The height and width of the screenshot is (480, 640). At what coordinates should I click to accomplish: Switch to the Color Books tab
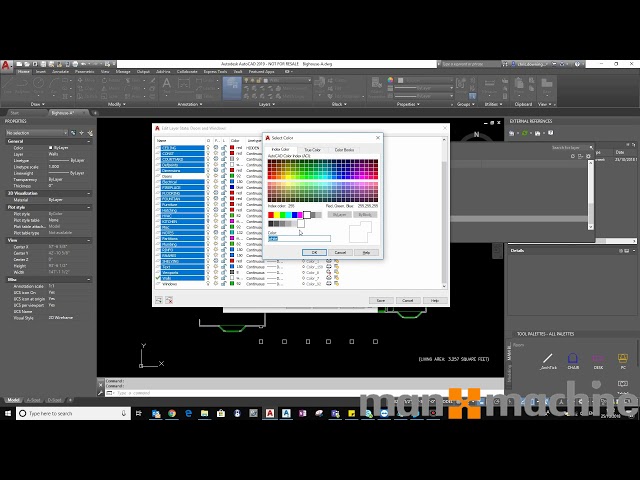click(344, 150)
